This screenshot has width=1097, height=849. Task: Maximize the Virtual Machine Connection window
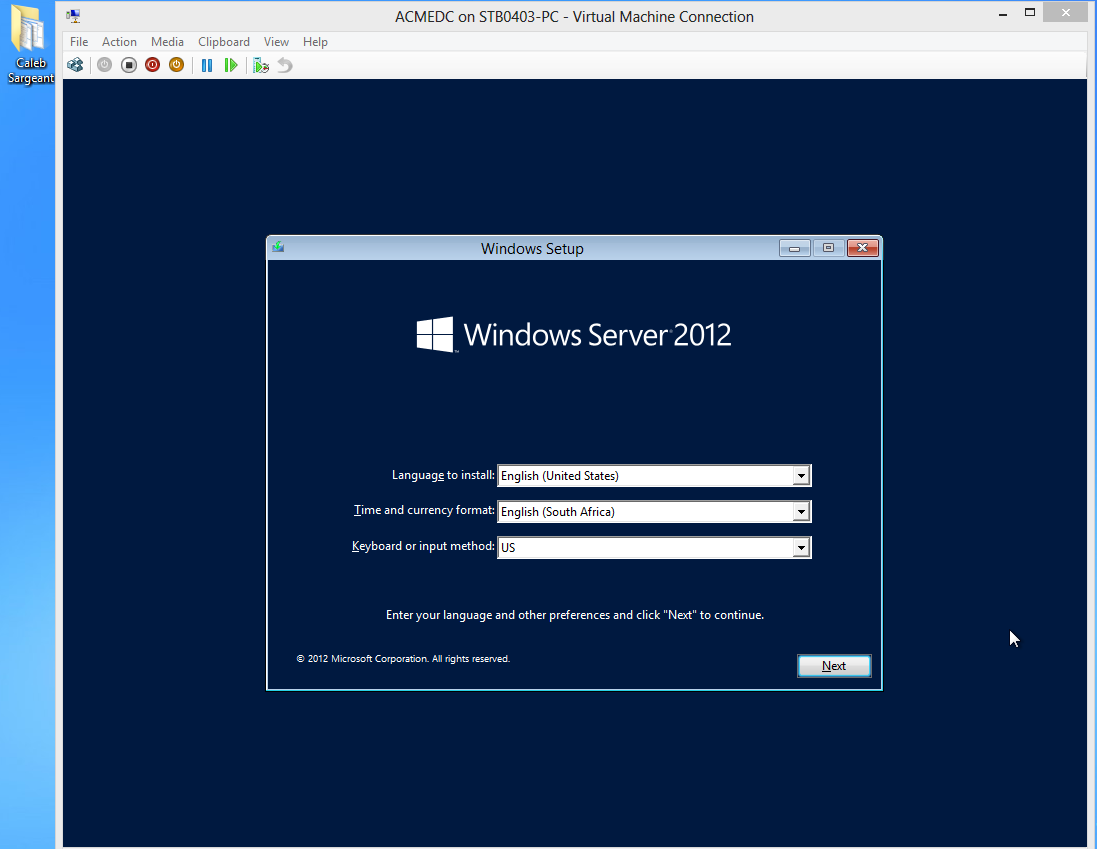point(1030,13)
